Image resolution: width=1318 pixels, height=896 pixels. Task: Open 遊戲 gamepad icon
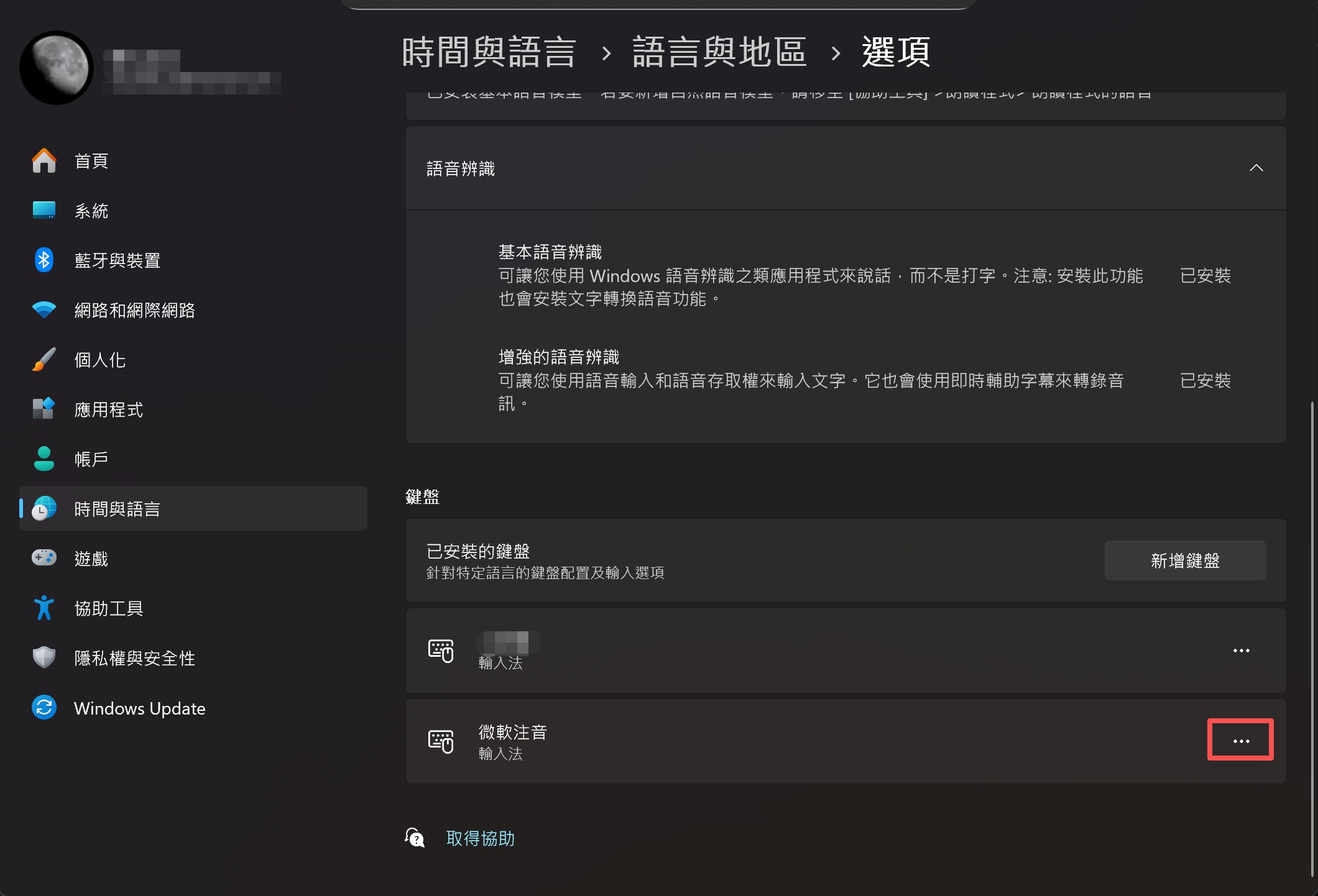pyautogui.click(x=44, y=558)
